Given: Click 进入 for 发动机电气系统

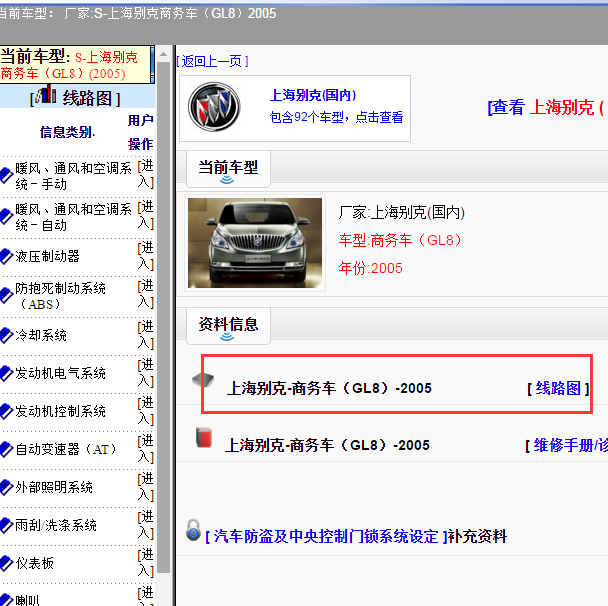Looking at the screenshot, I should pos(145,373).
